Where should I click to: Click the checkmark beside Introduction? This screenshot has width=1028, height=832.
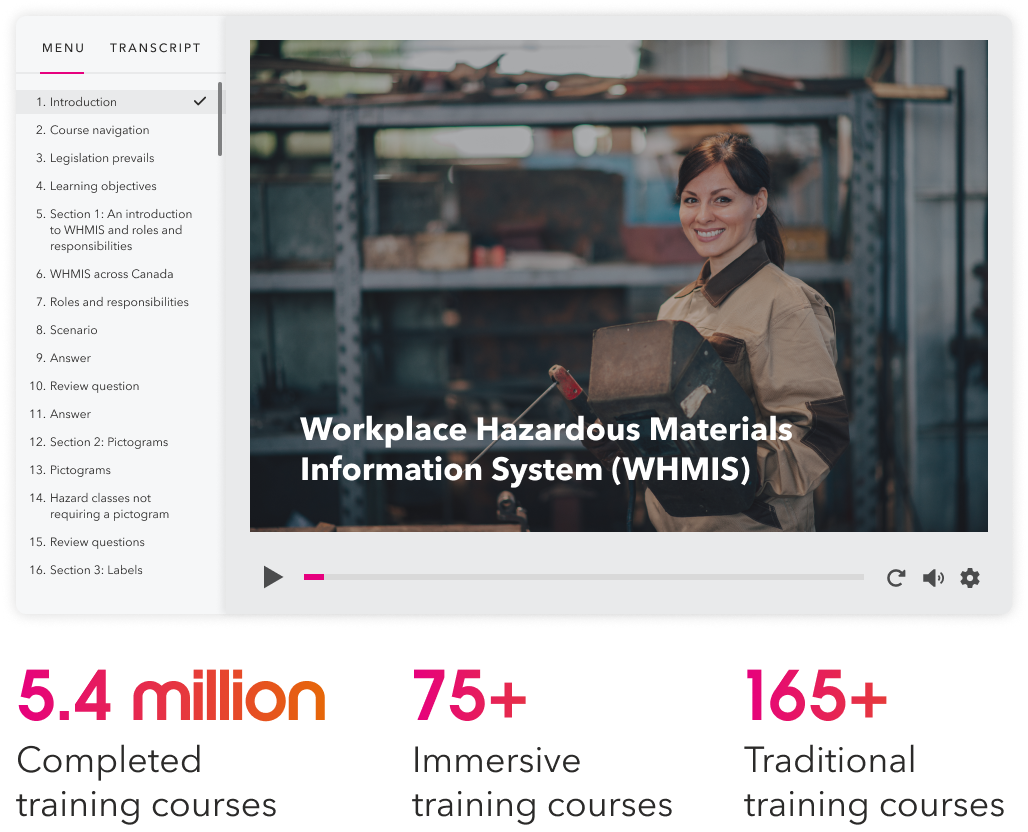tap(200, 101)
